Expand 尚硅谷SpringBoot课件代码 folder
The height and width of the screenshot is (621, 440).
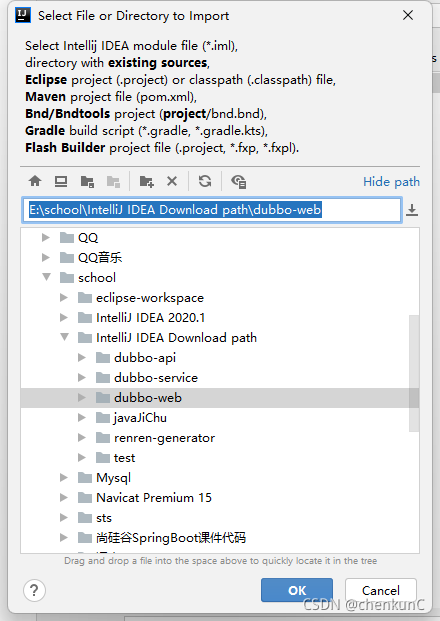coord(64,537)
